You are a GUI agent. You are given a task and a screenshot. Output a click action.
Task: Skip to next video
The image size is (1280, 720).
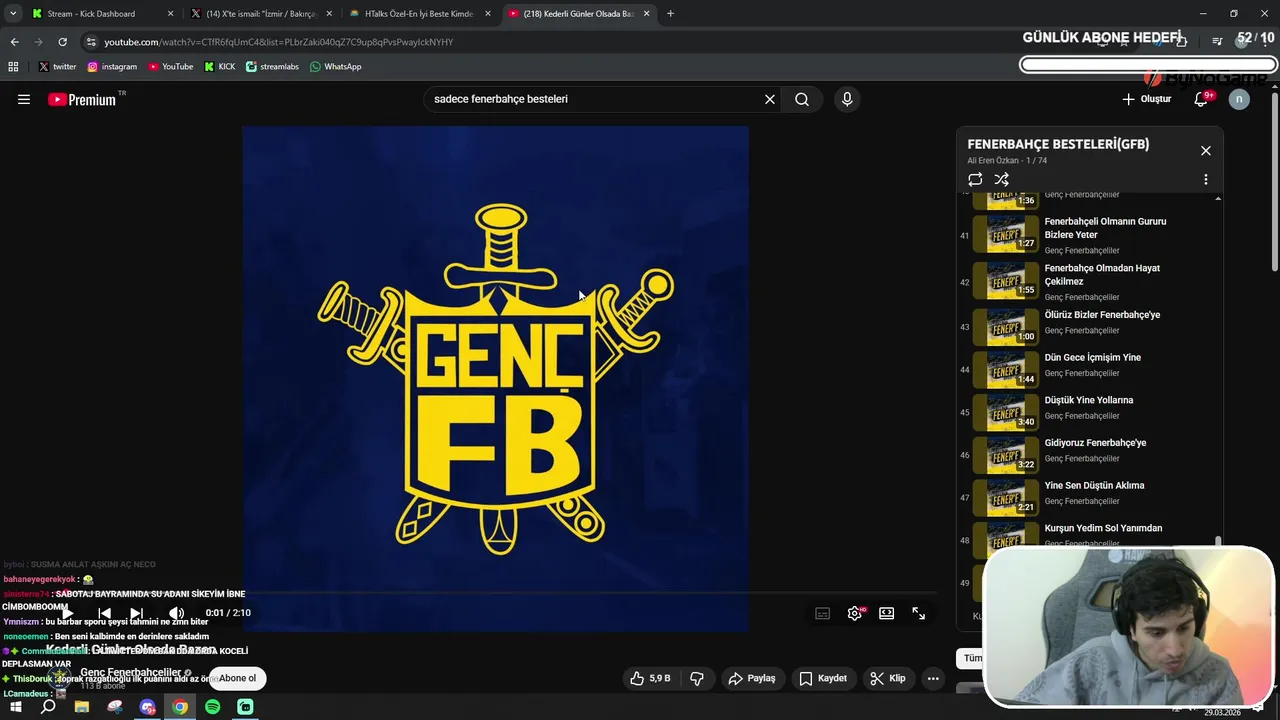[x=137, y=613]
